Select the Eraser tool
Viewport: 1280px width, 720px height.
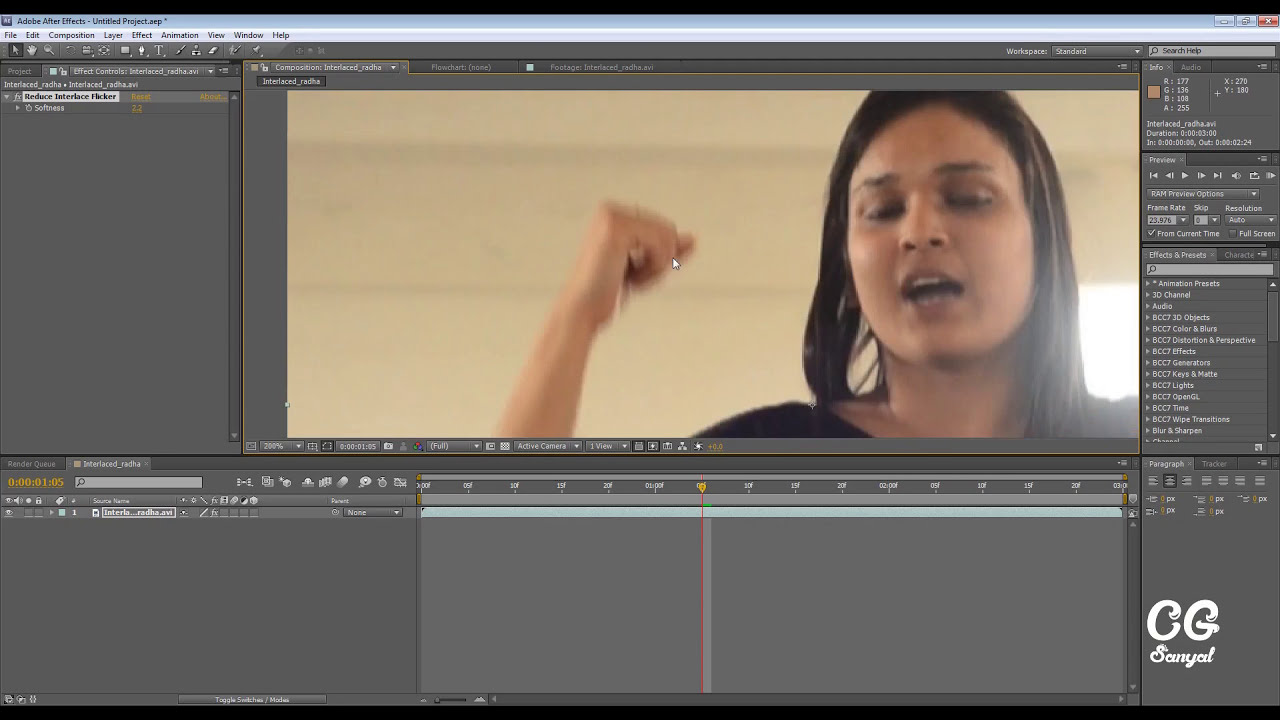point(212,50)
